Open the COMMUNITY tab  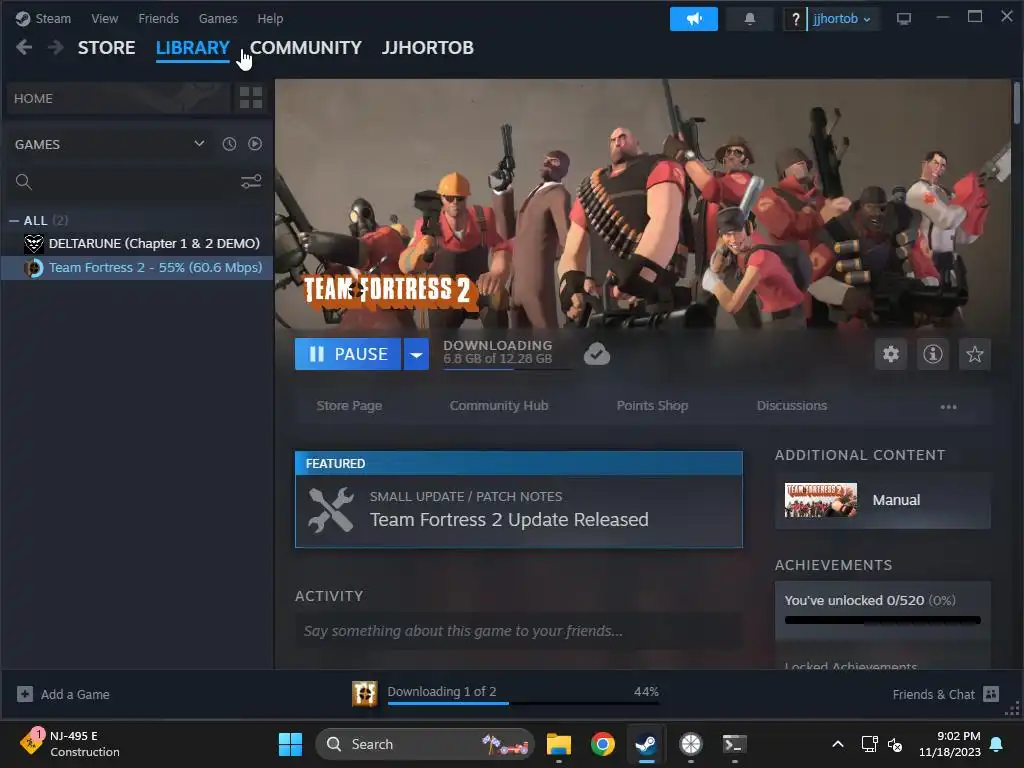tap(306, 48)
